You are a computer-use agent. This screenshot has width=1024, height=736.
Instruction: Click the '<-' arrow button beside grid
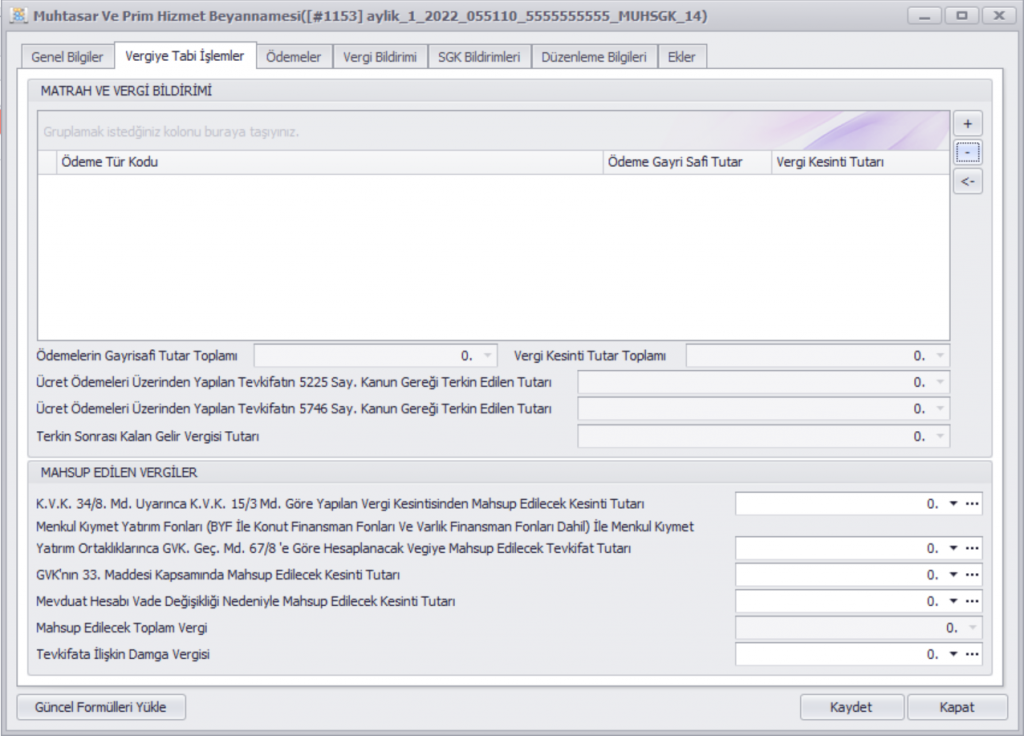click(x=967, y=182)
